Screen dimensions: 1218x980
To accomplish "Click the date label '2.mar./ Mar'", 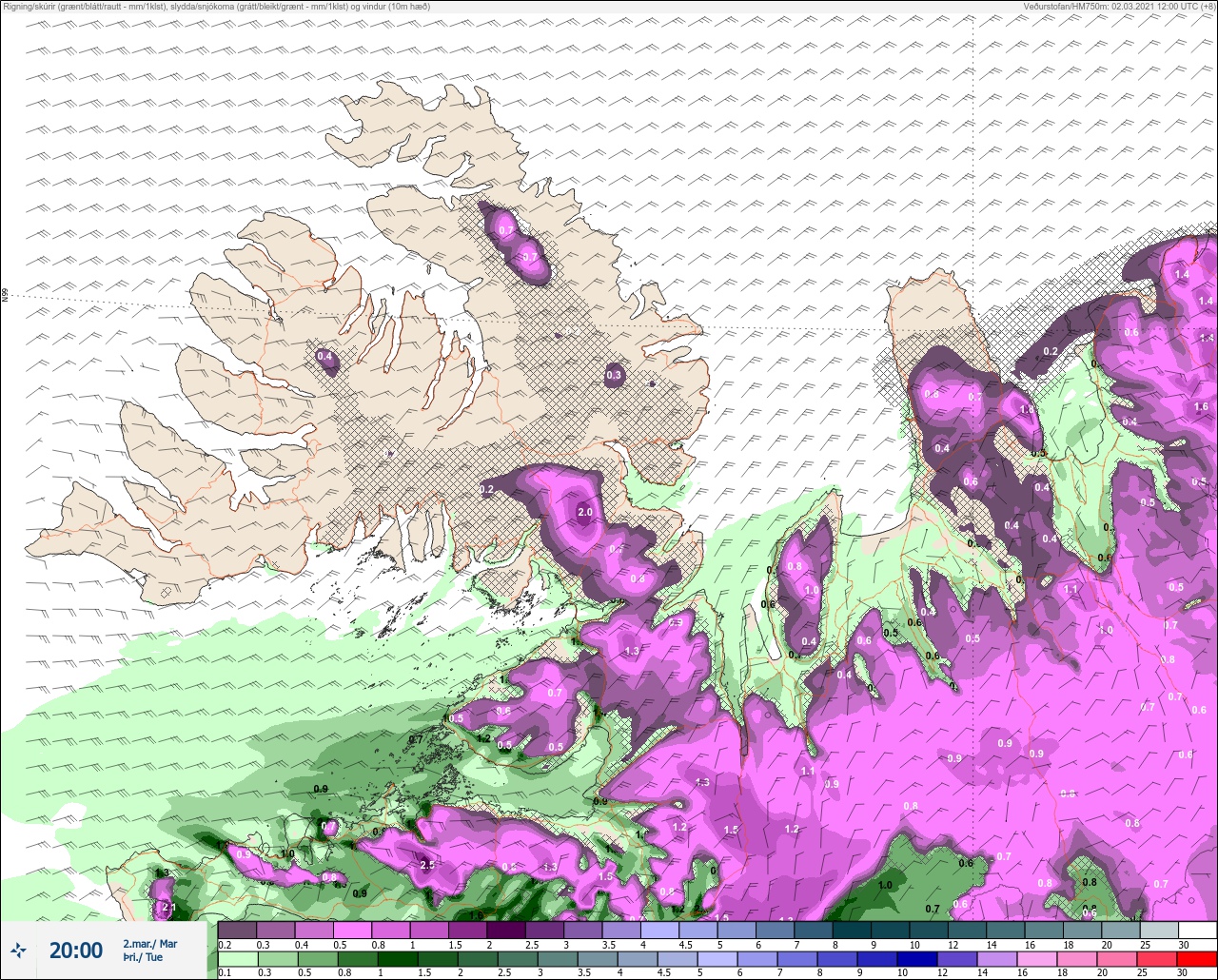I will 149,944.
